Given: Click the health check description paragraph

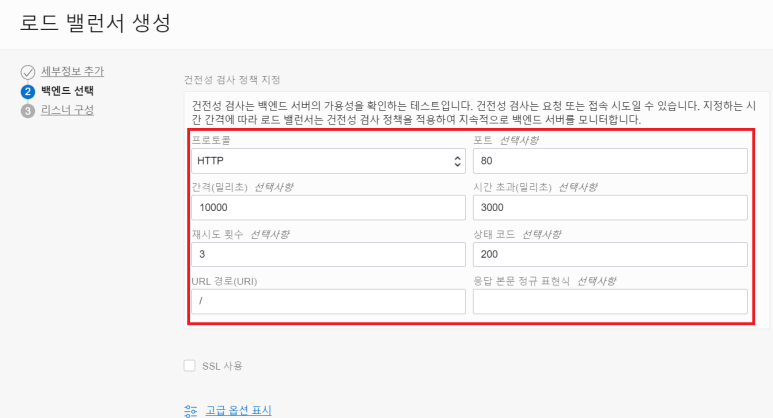Looking at the screenshot, I should [474, 113].
